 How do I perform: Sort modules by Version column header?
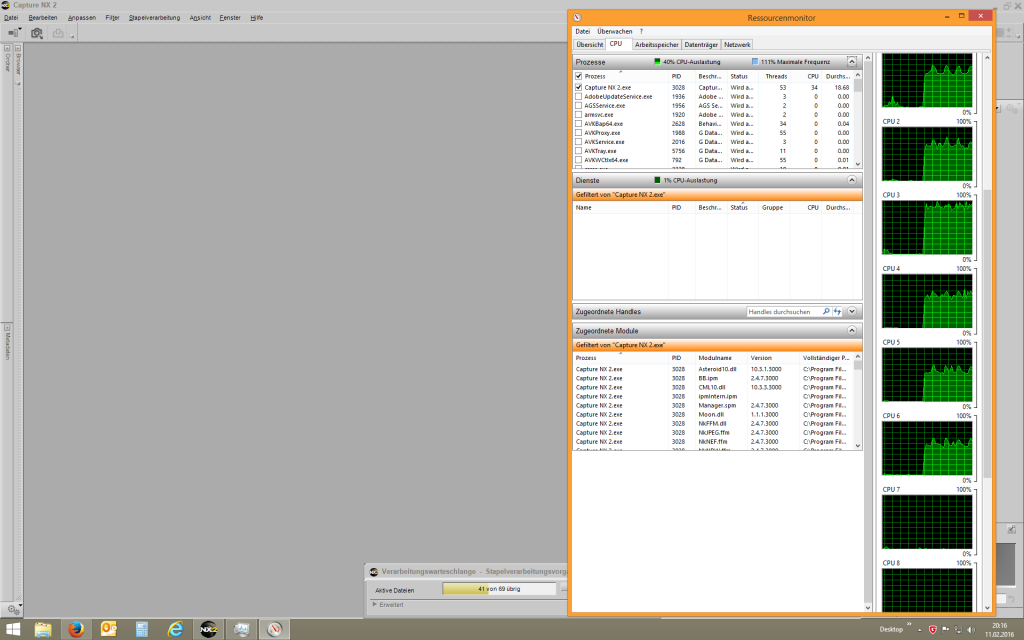point(761,358)
